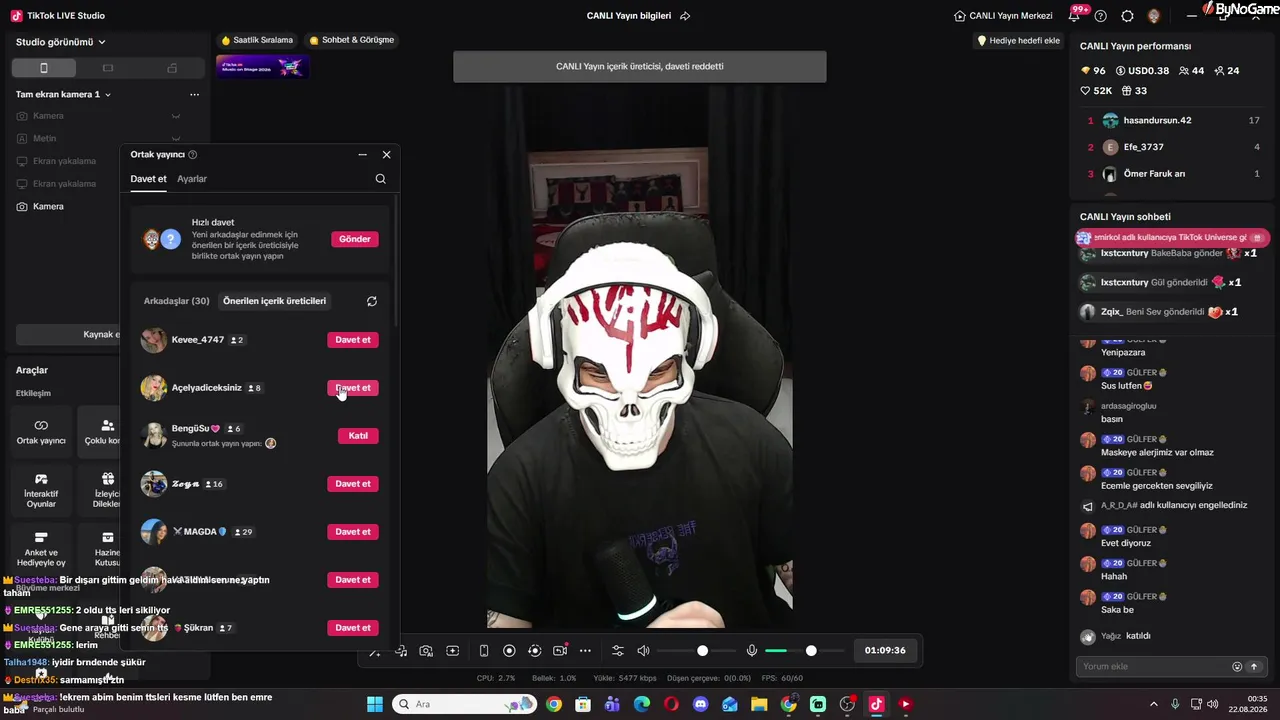
Task: Open Discord from the taskbar
Action: [700, 704]
